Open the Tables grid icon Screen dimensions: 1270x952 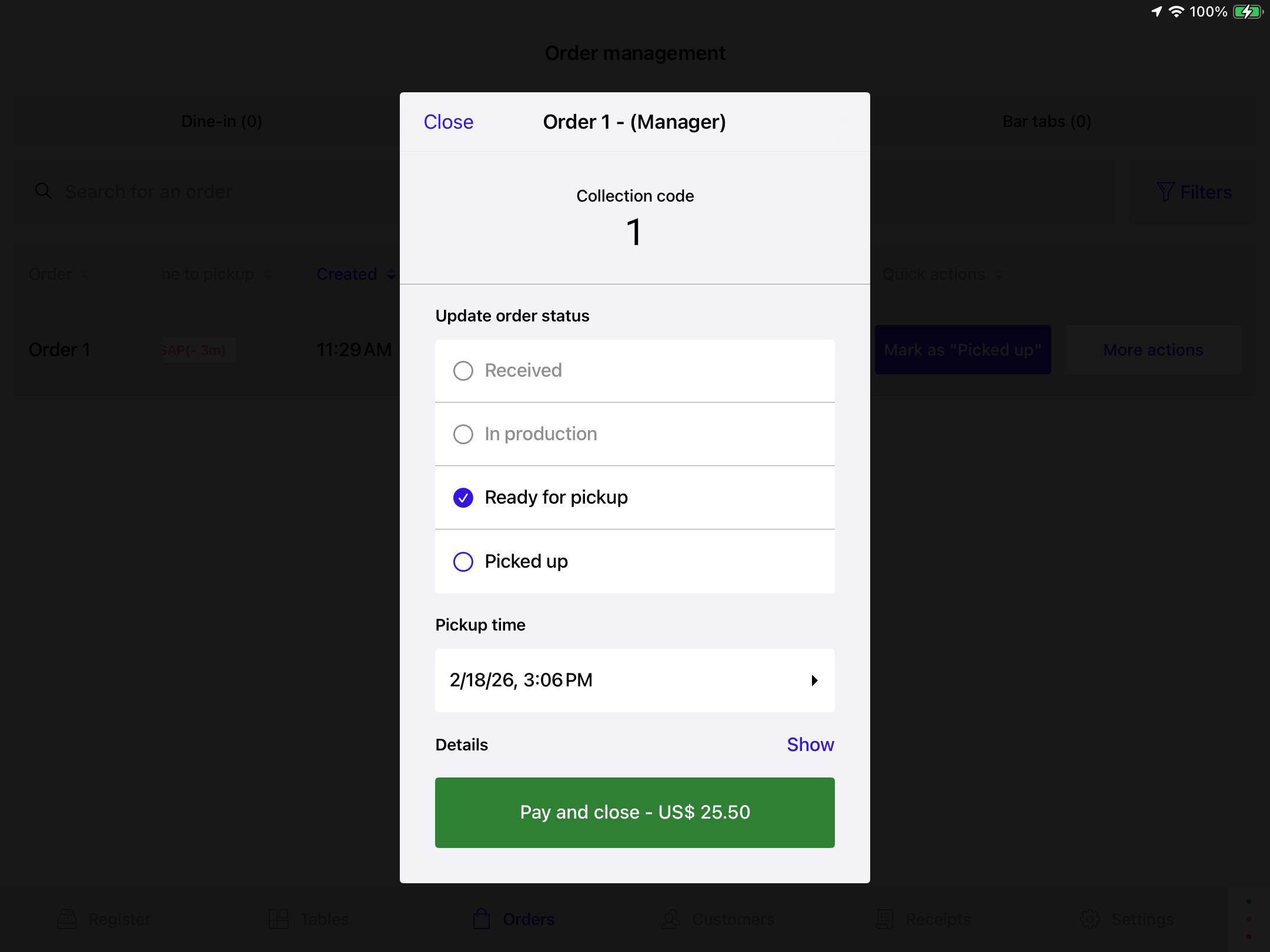pyautogui.click(x=279, y=919)
